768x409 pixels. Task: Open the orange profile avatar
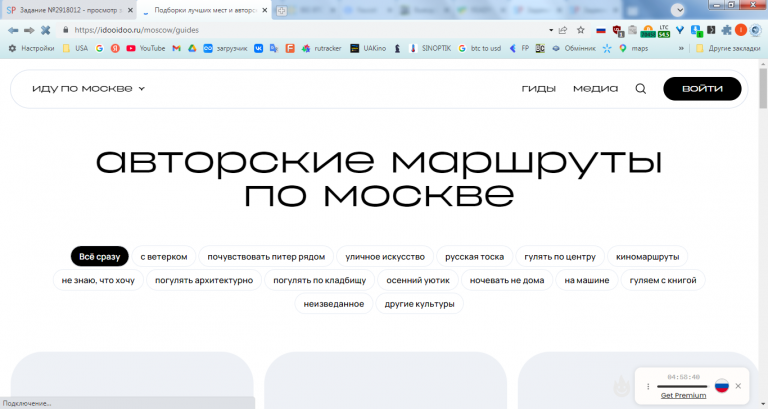741,30
